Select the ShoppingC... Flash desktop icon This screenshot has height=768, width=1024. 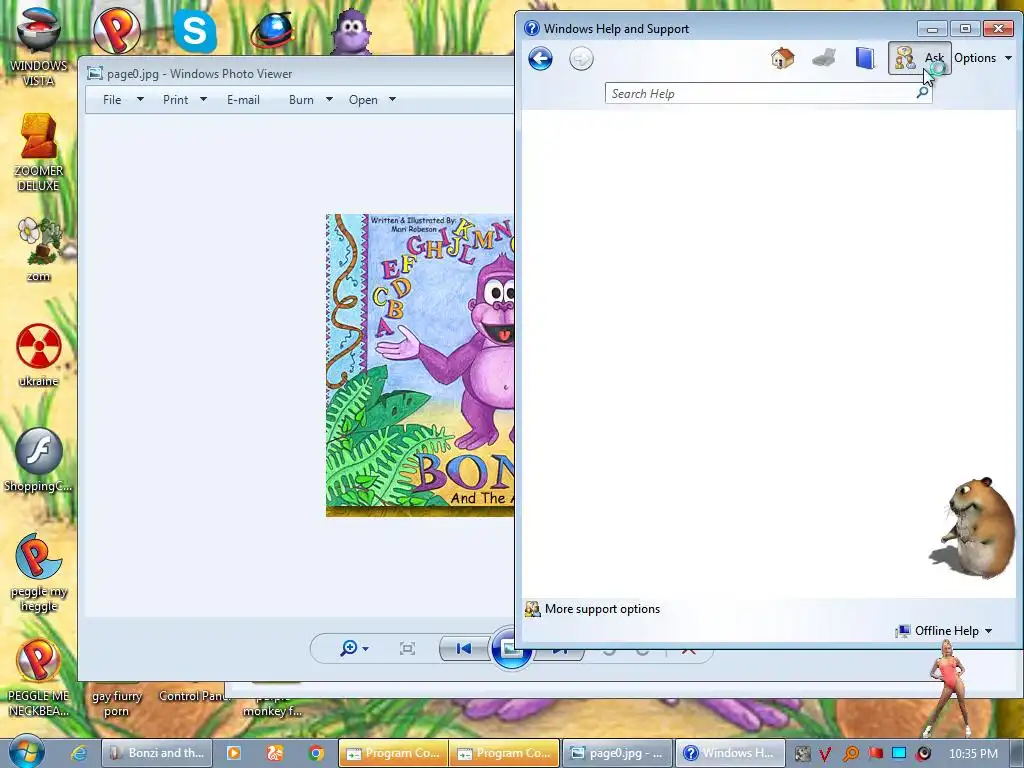coord(38,460)
